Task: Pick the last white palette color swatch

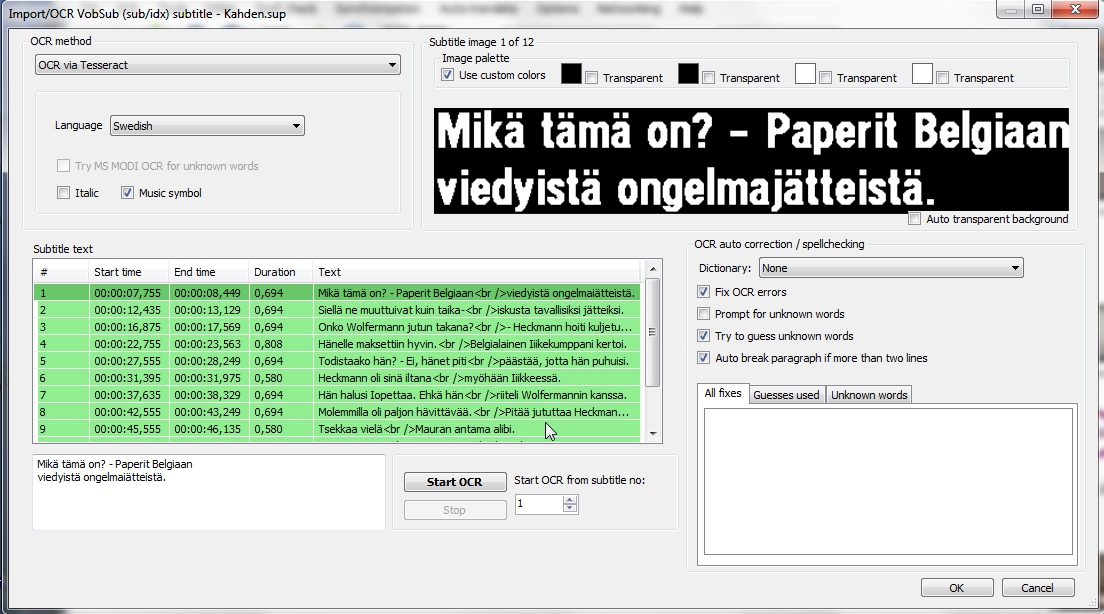Action: point(922,74)
